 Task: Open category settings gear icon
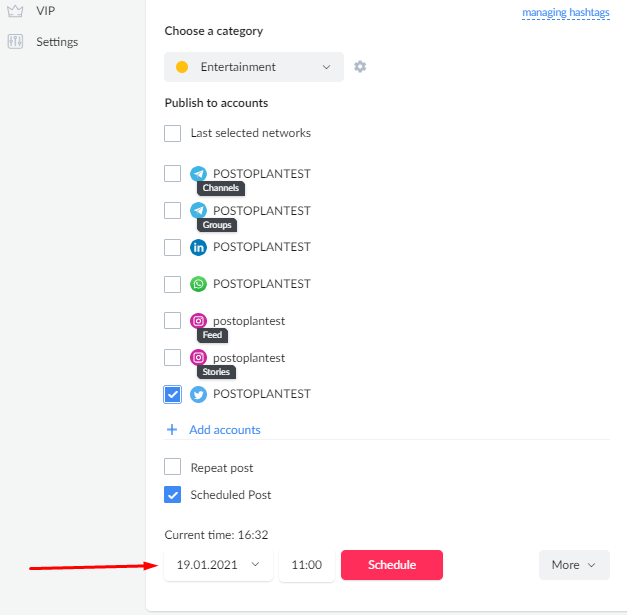pos(360,66)
